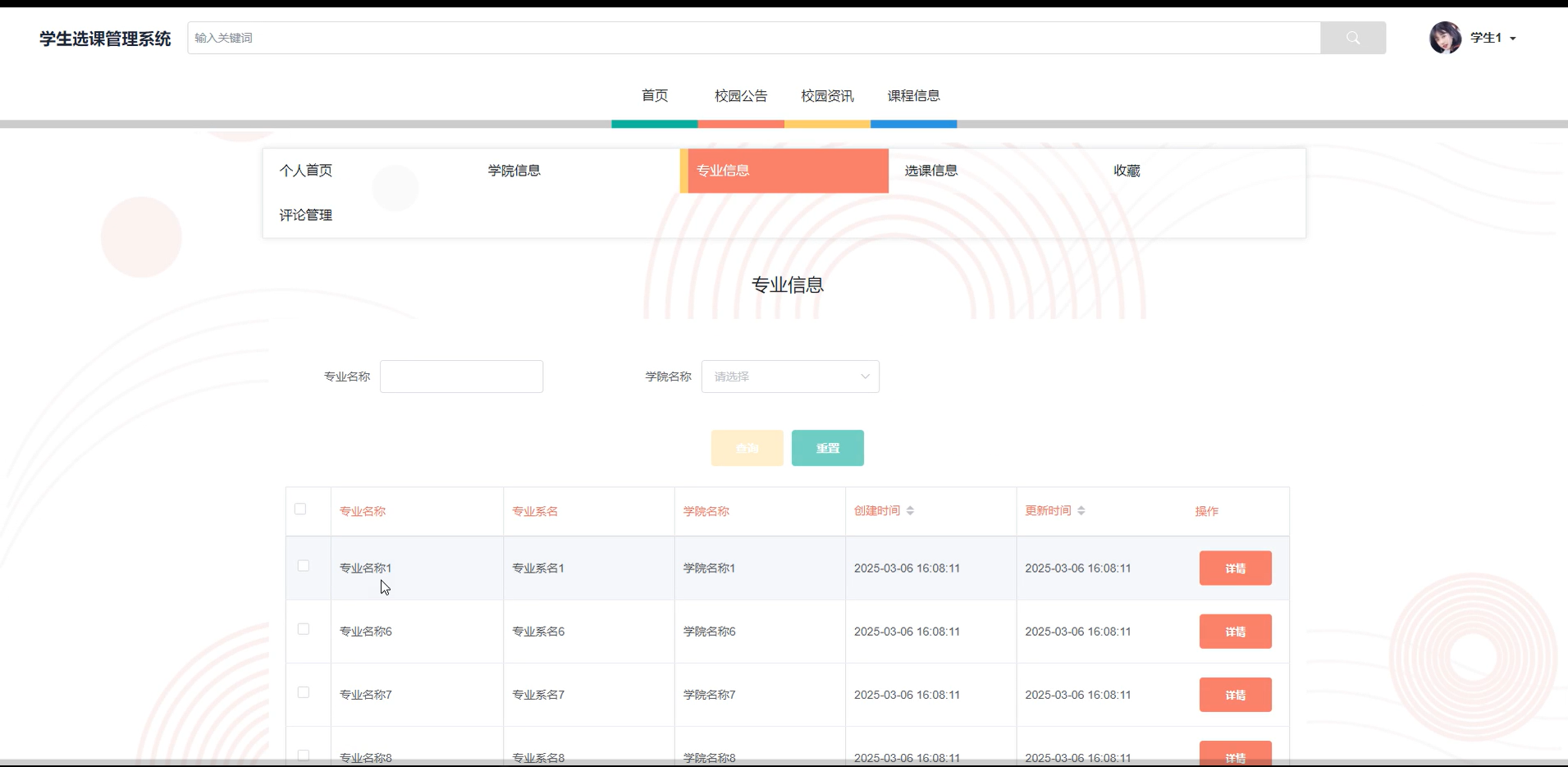
Task: Click the green 重置 button
Action: 828,448
